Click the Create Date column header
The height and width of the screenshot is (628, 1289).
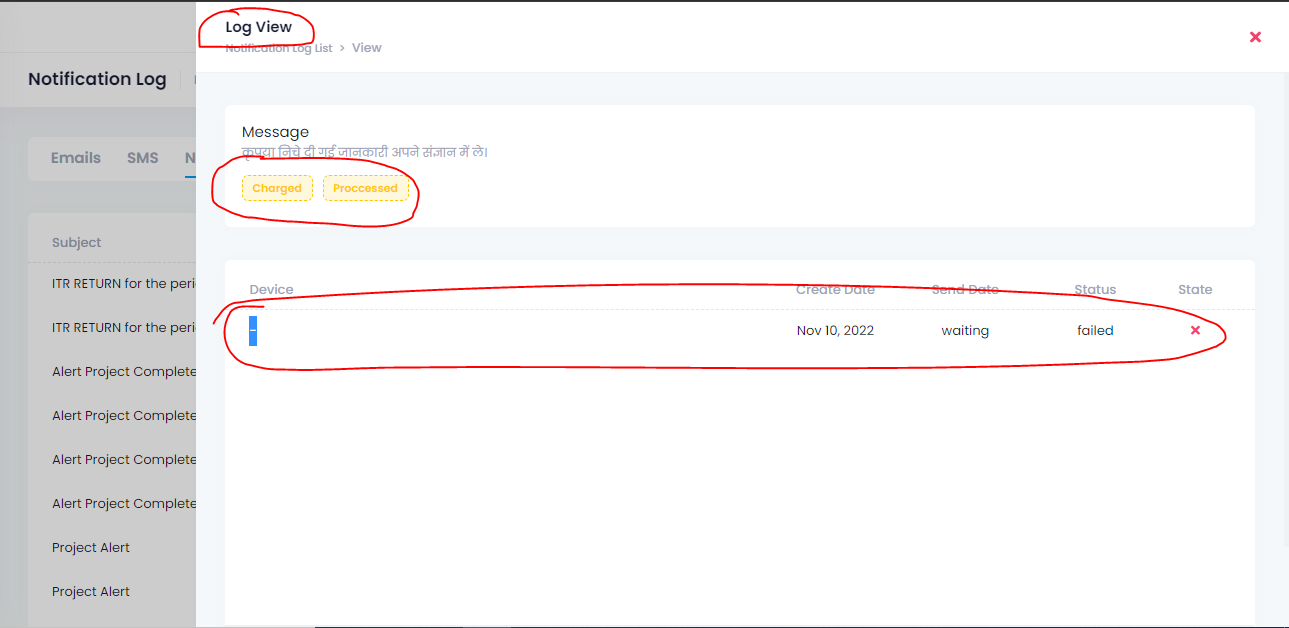point(835,290)
